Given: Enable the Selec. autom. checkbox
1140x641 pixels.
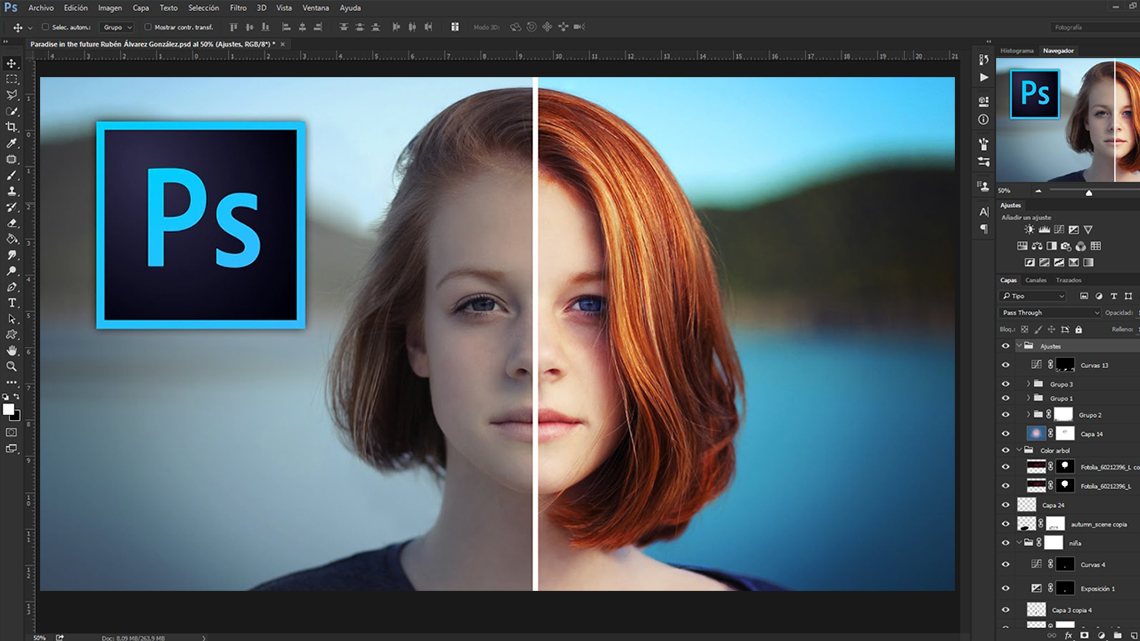Looking at the screenshot, I should point(45,27).
